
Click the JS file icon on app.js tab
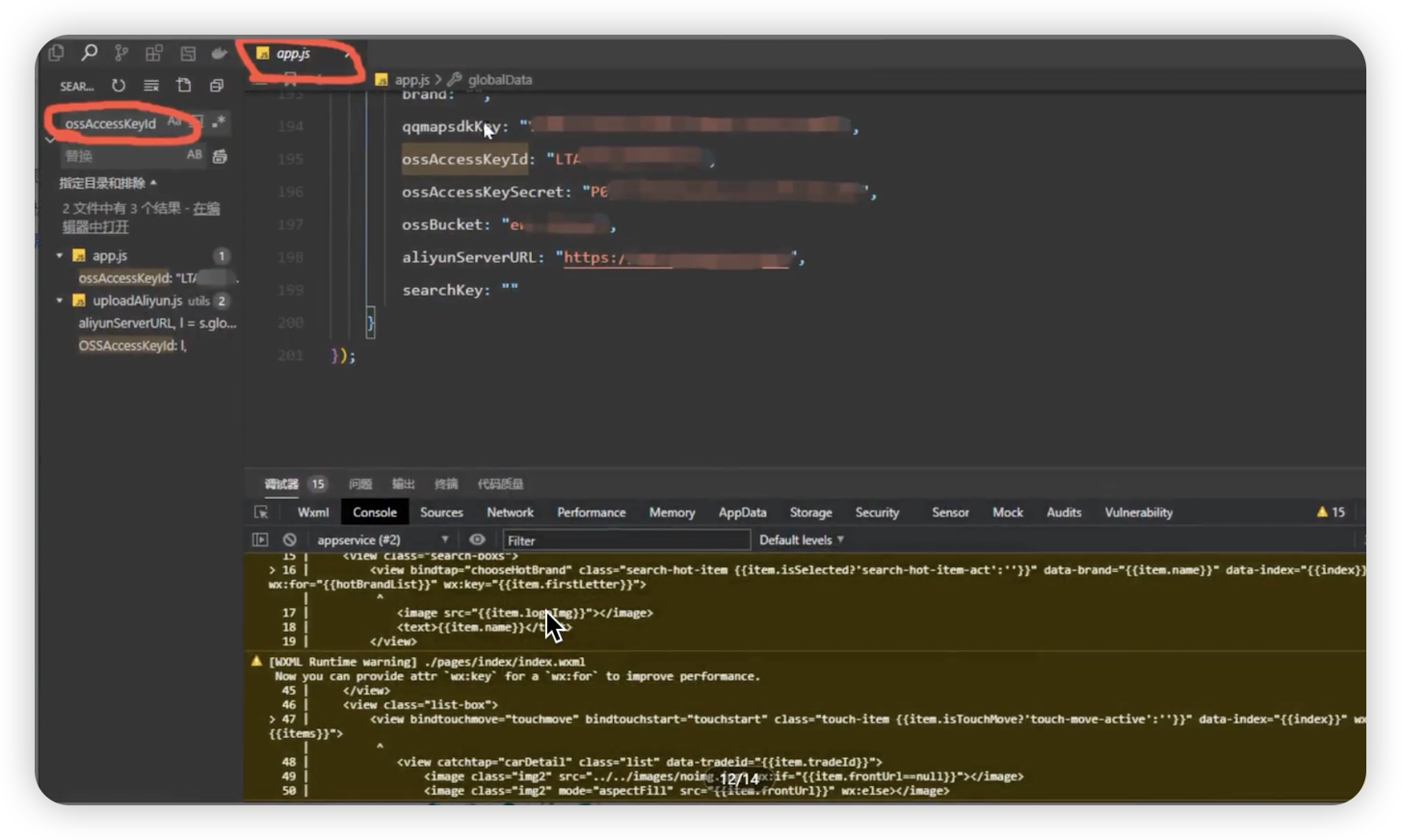(x=263, y=54)
